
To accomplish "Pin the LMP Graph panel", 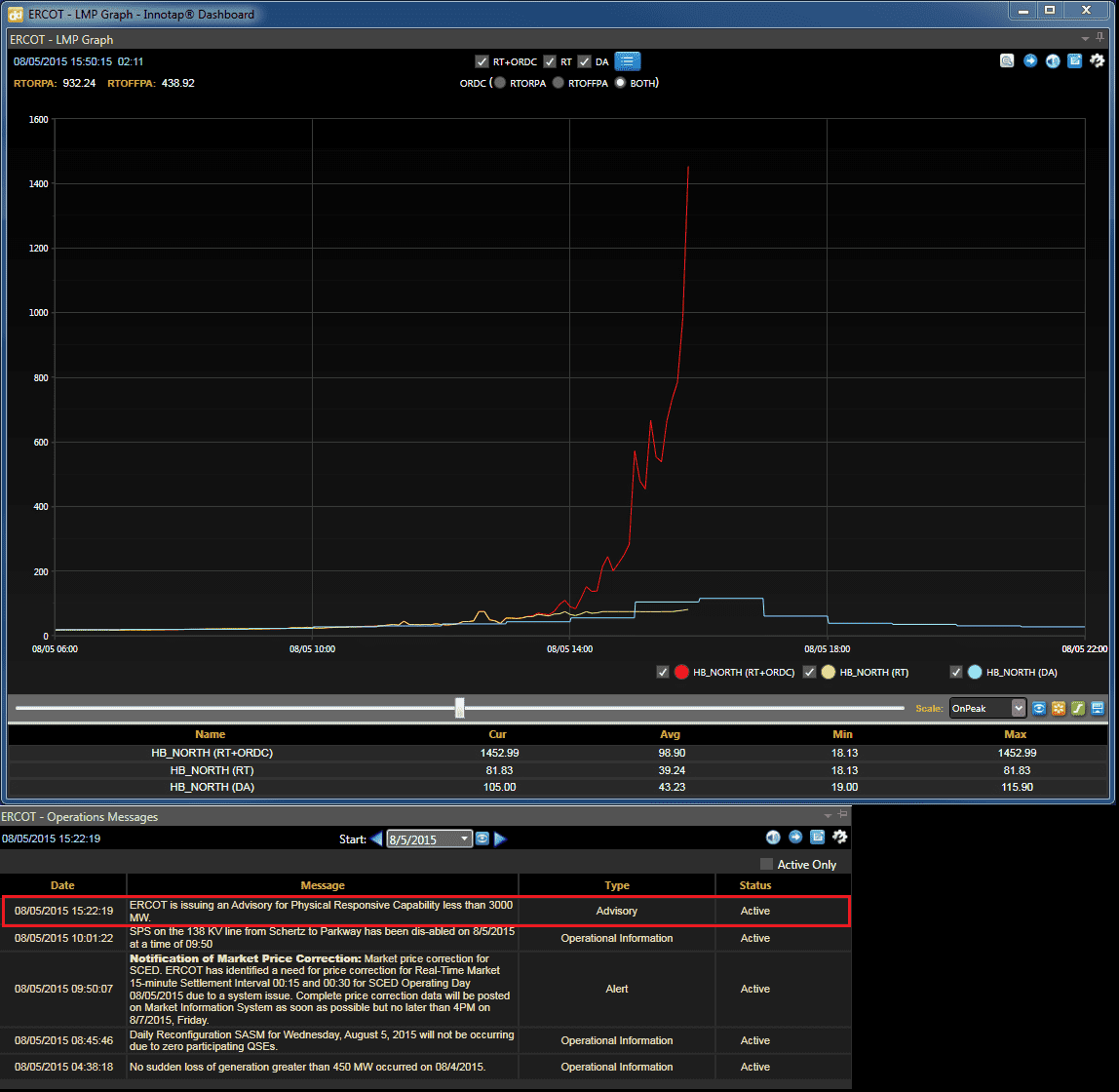I will click(1100, 37).
